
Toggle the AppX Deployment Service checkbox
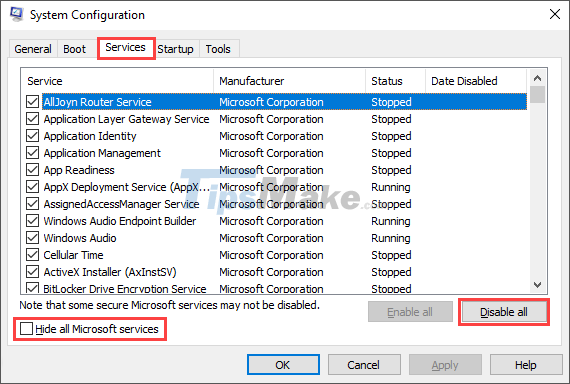(x=32, y=187)
